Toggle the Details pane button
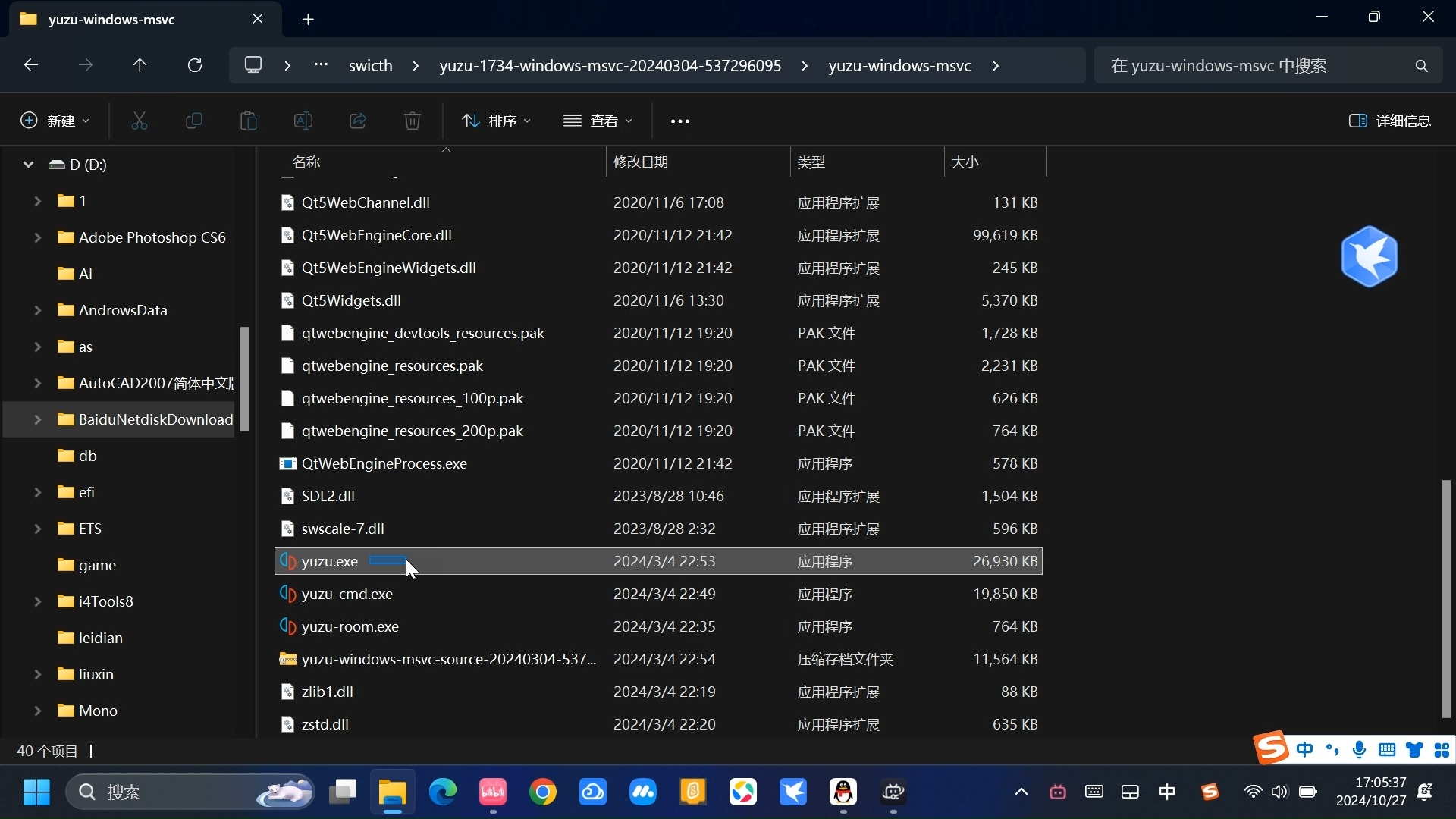The width and height of the screenshot is (1456, 819). click(1390, 121)
